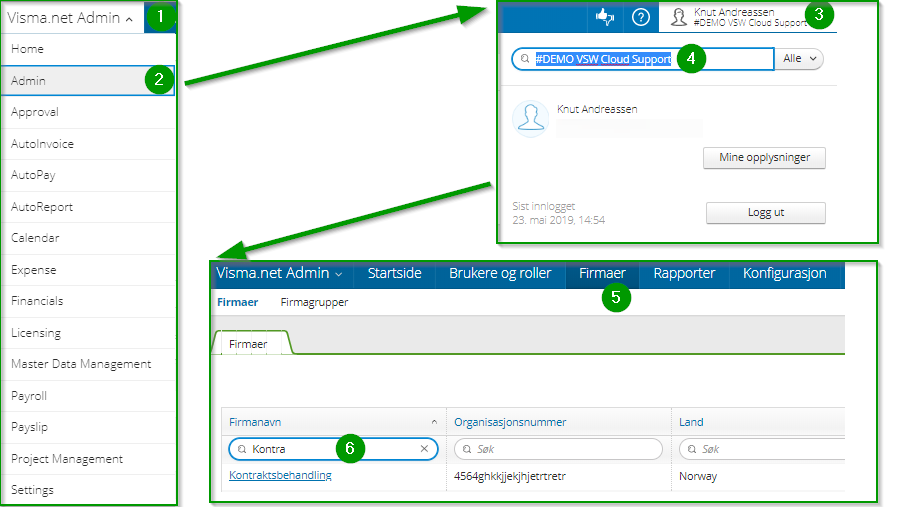Screen dimensions: 913x507
Task: Open AutoPay from the app menu
Action: [89, 175]
